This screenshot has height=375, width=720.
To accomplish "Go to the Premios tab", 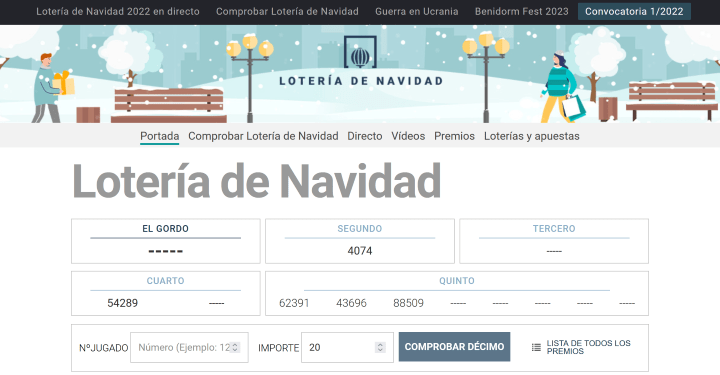I will coord(454,136).
